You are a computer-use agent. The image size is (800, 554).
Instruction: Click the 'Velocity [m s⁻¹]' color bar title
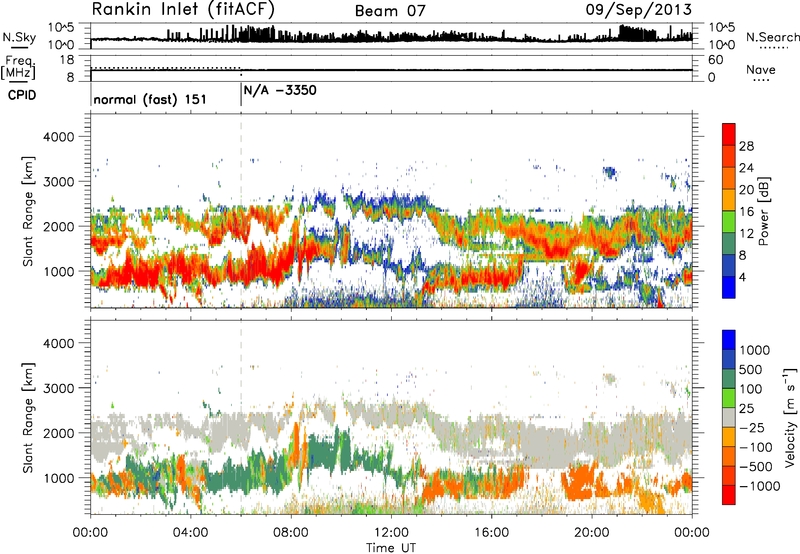pyautogui.click(x=790, y=417)
